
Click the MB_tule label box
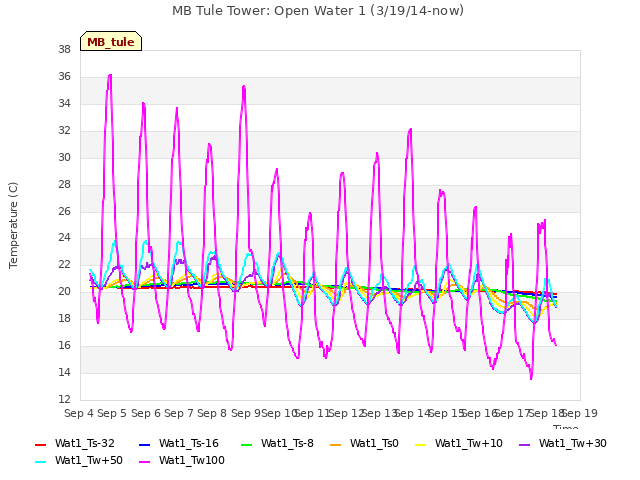click(x=111, y=41)
